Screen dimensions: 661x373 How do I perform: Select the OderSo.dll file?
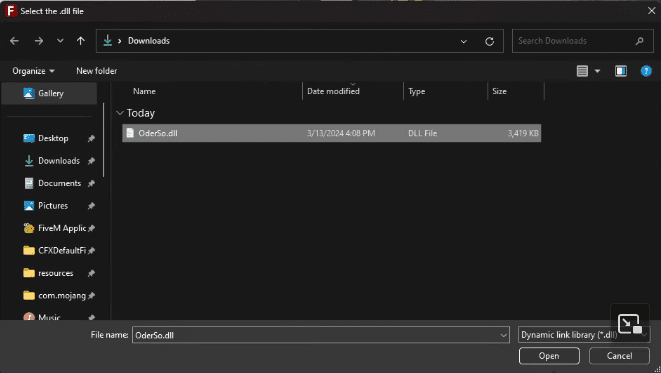click(331, 133)
